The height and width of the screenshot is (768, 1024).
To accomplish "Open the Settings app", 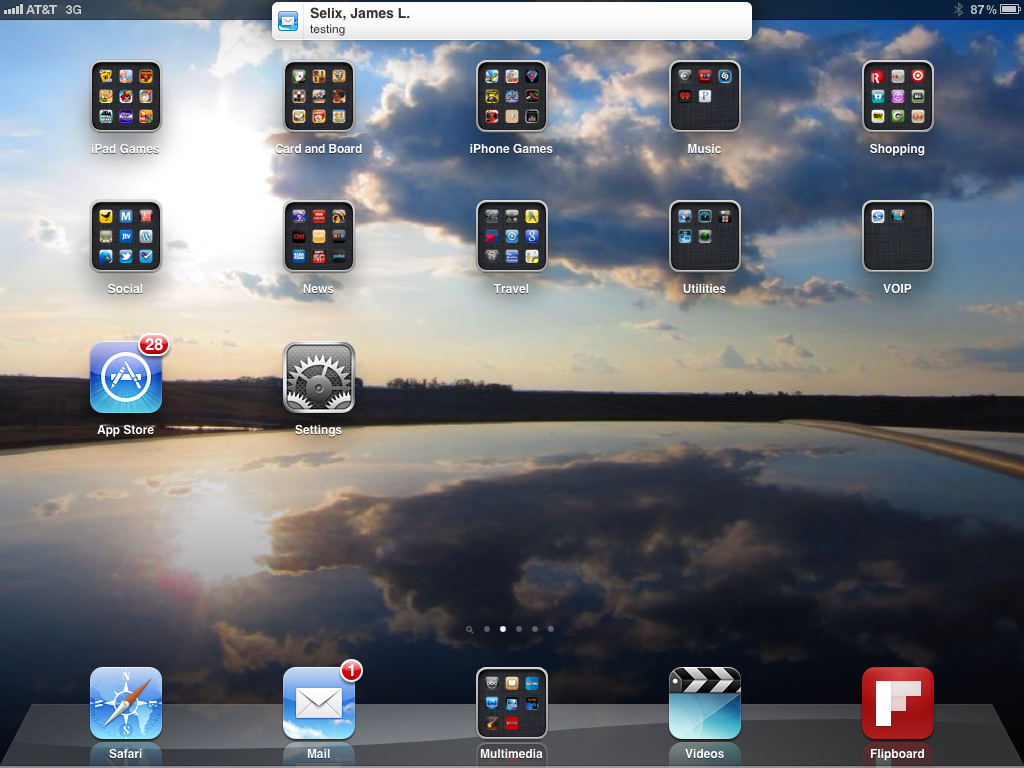I will 319,377.
